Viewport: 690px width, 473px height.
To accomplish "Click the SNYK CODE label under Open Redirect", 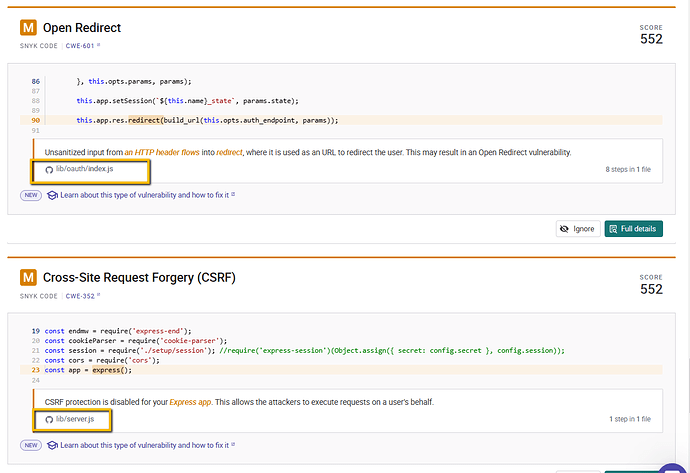I will pyautogui.click(x=39, y=46).
